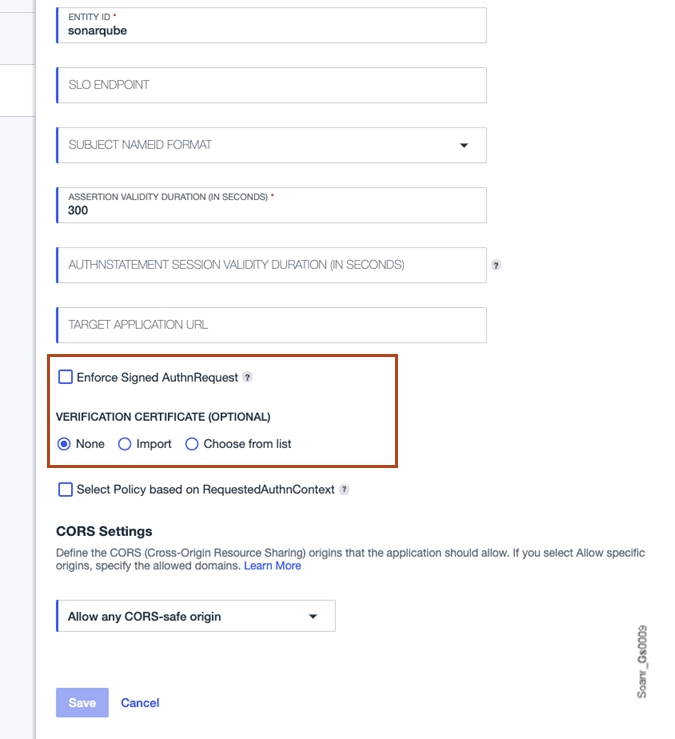
Task: Click help icon next to Enforce Signed AuthnRequest
Action: (248, 378)
